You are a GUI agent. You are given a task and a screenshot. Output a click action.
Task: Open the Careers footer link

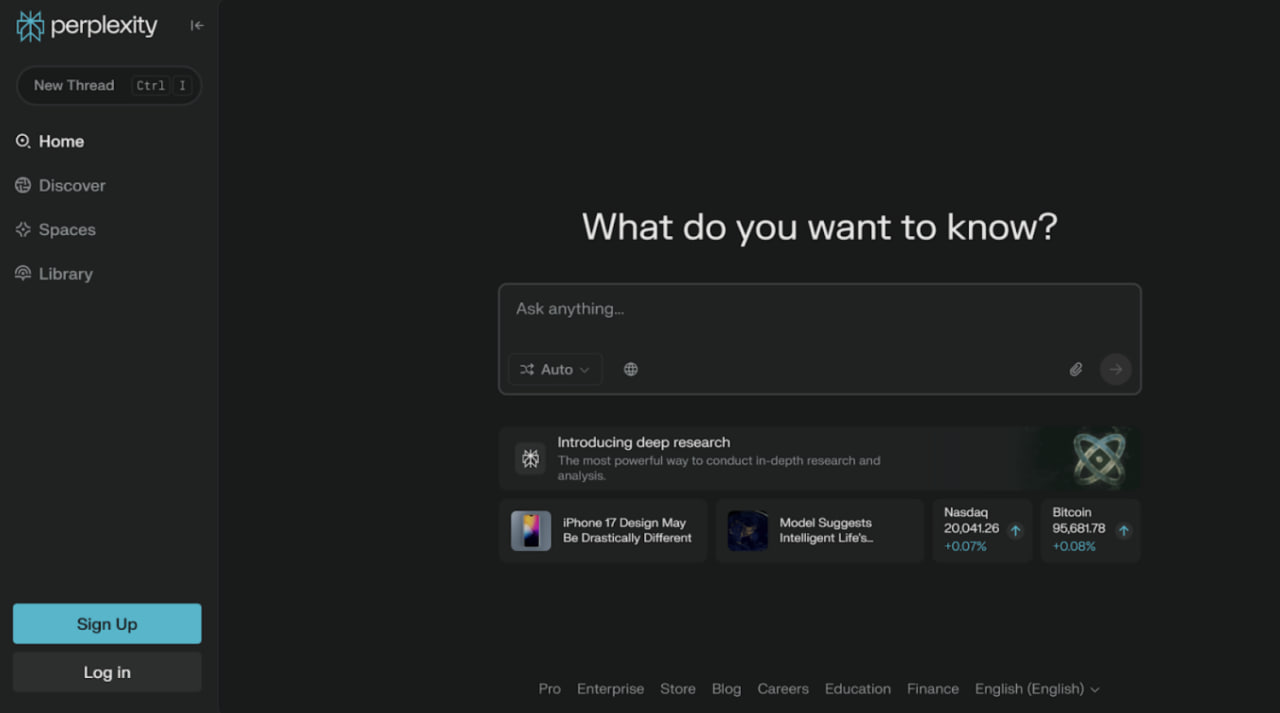(782, 689)
